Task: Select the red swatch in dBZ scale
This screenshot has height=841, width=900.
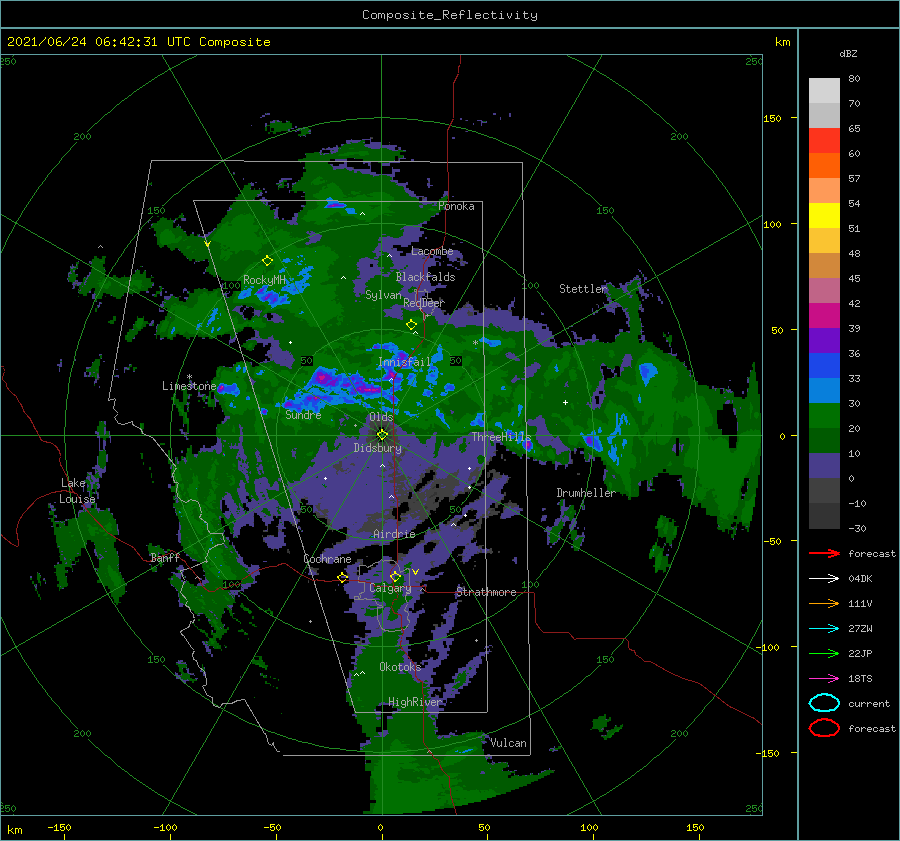Action: (824, 141)
